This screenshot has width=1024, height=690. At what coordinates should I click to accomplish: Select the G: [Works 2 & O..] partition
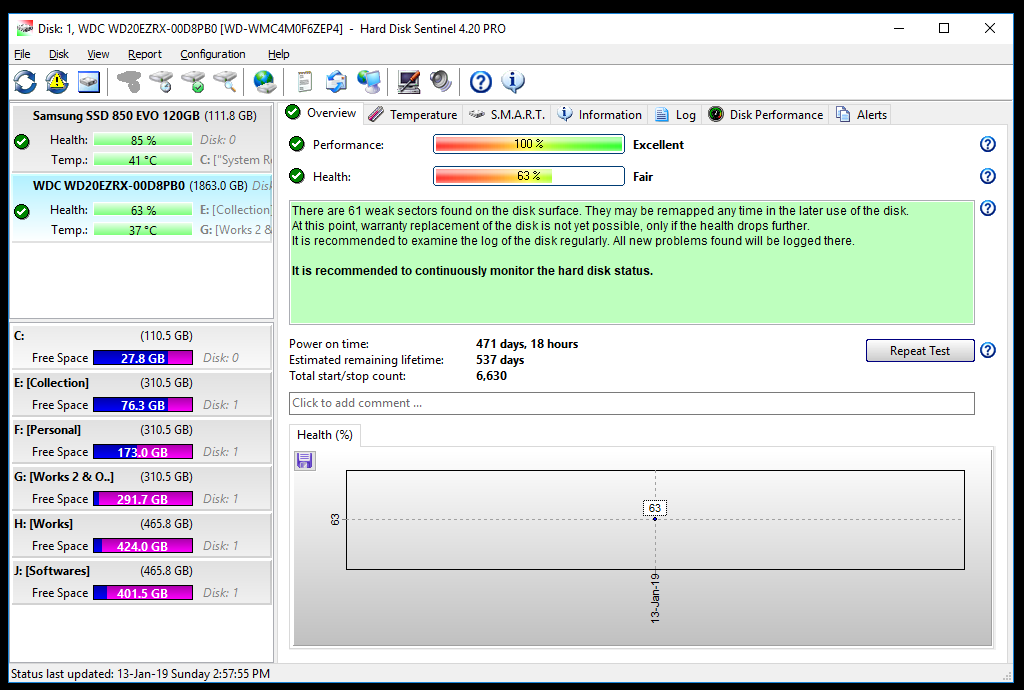(x=142, y=488)
